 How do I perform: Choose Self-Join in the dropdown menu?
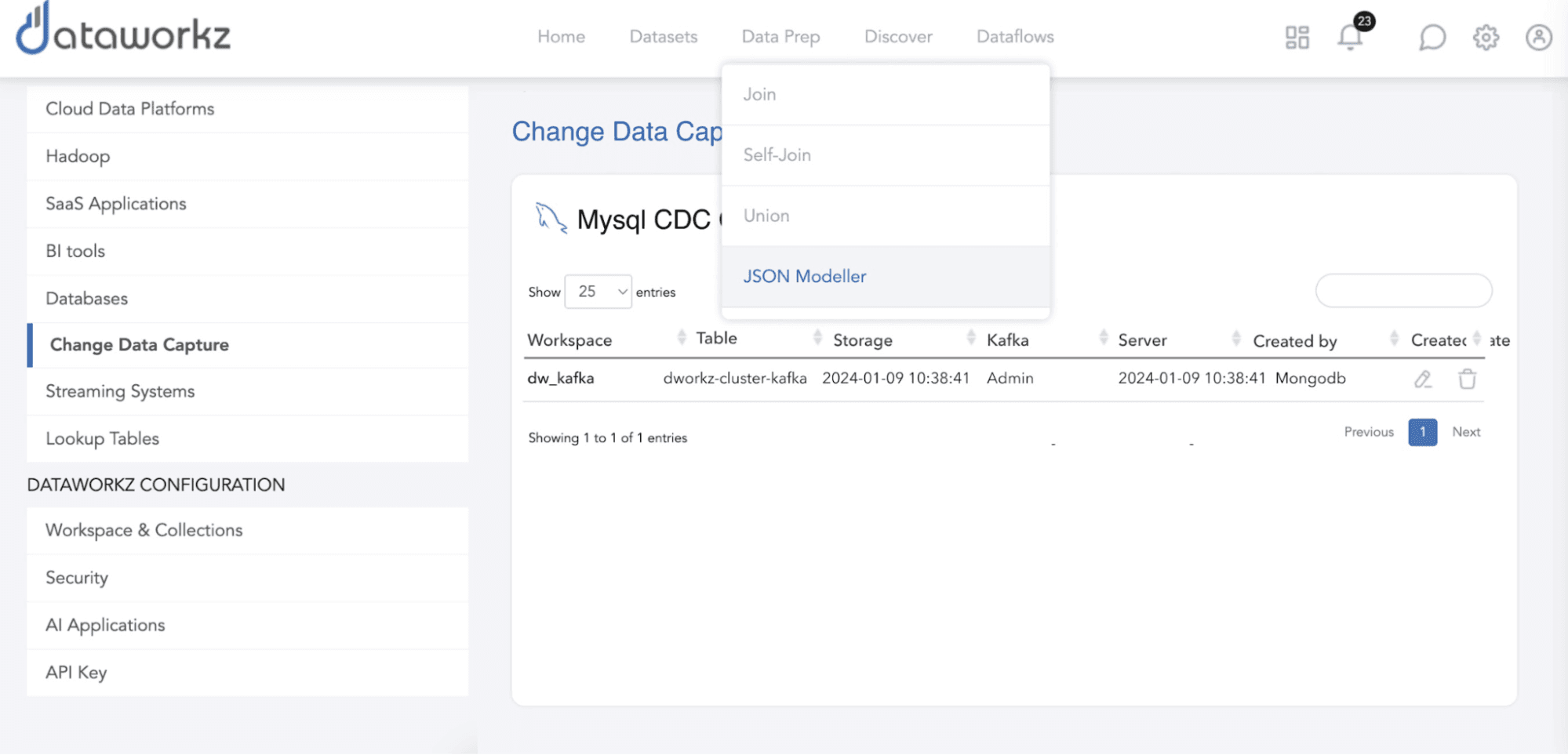pos(777,155)
